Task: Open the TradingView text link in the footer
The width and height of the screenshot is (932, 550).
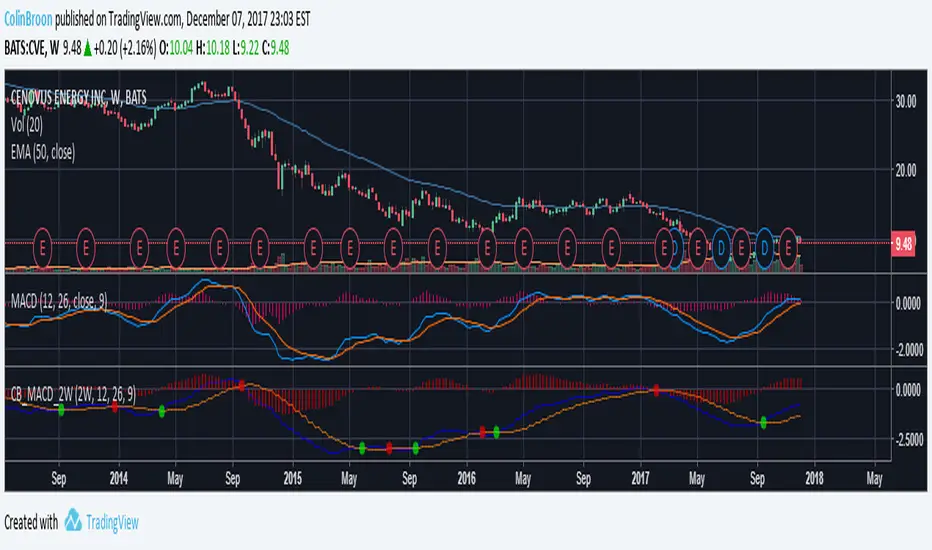Action: tap(116, 522)
